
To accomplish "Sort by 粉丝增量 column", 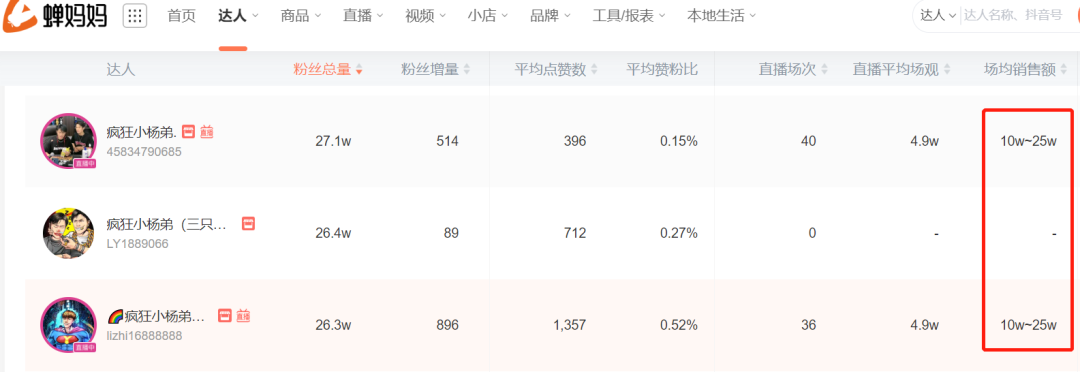I will tap(435, 69).
